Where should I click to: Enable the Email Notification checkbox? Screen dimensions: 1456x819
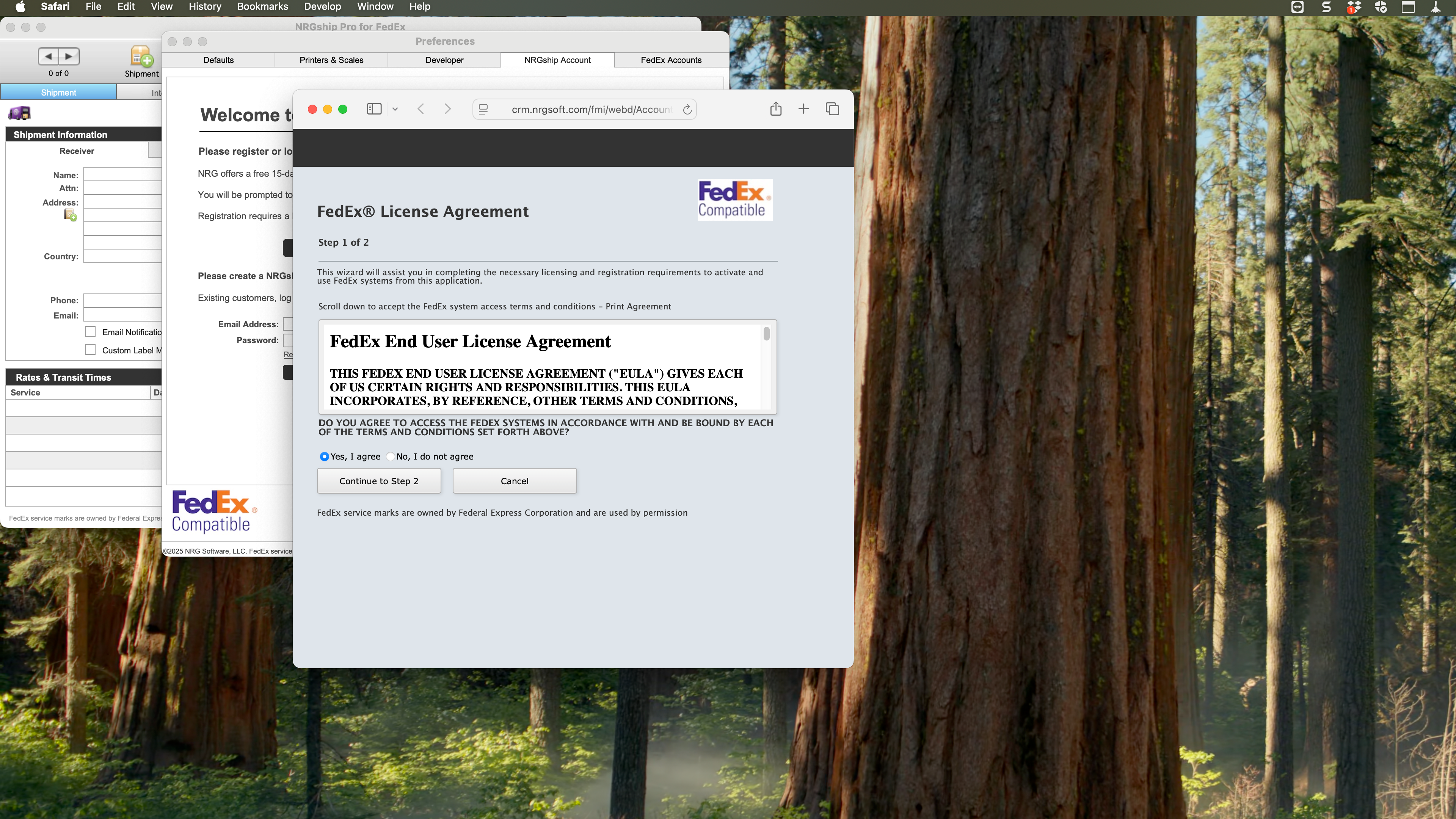pos(91,332)
